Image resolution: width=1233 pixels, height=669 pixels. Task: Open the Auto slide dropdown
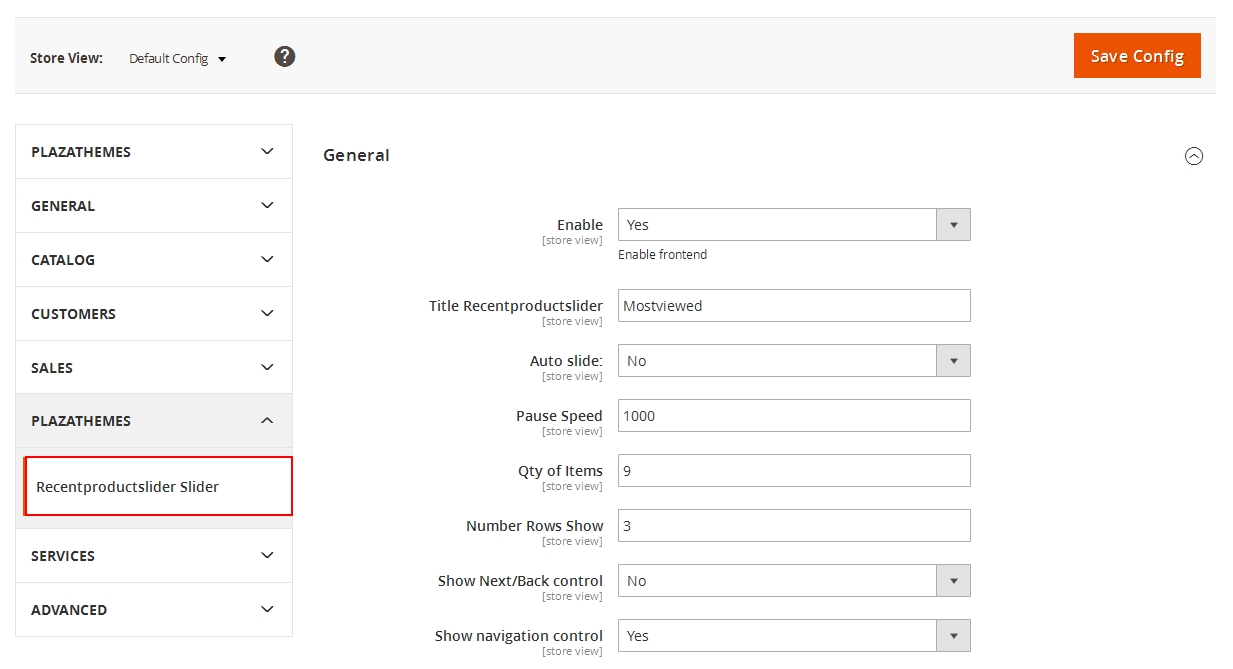793,361
